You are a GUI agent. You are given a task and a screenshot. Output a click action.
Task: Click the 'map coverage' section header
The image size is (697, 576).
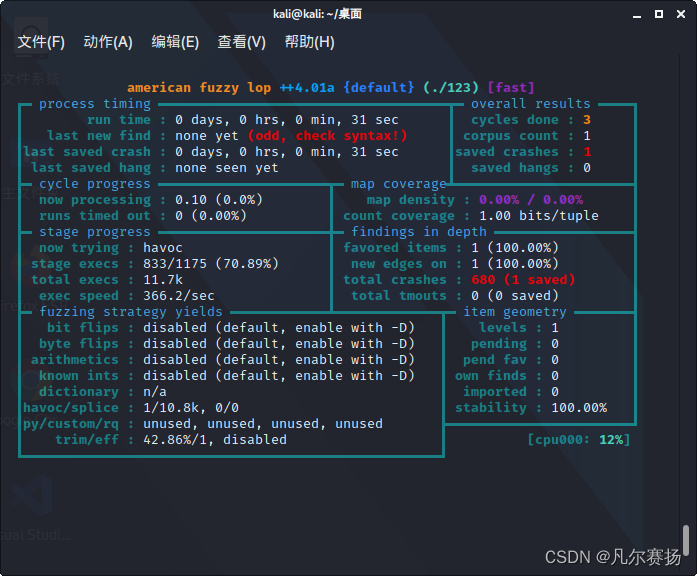click(x=398, y=184)
